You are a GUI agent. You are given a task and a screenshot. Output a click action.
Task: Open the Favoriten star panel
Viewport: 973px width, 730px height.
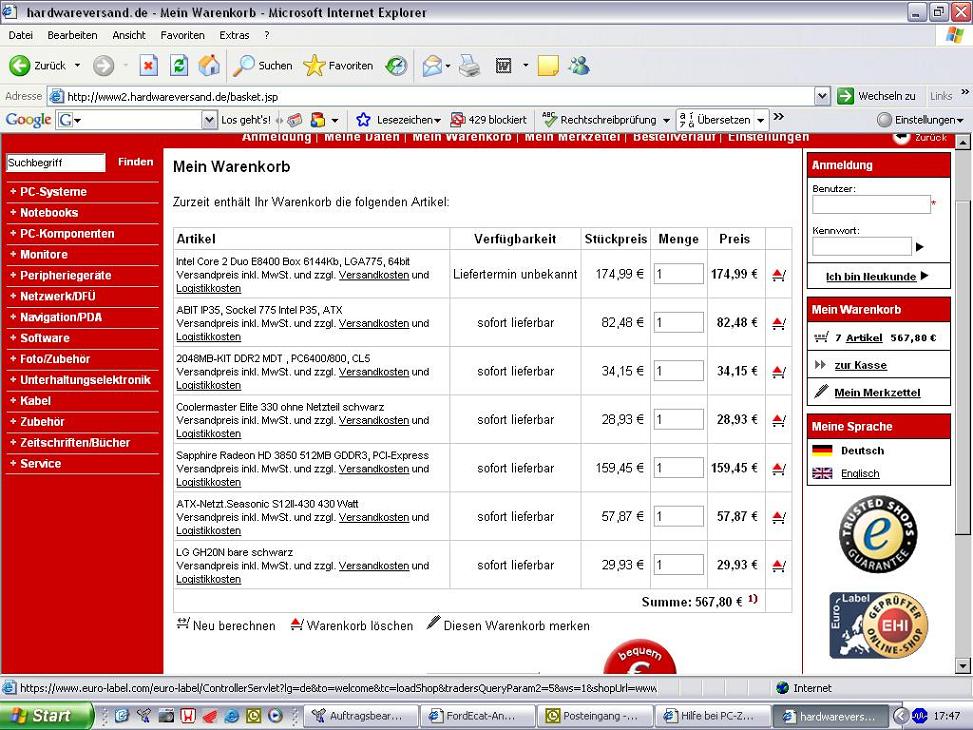pos(339,65)
